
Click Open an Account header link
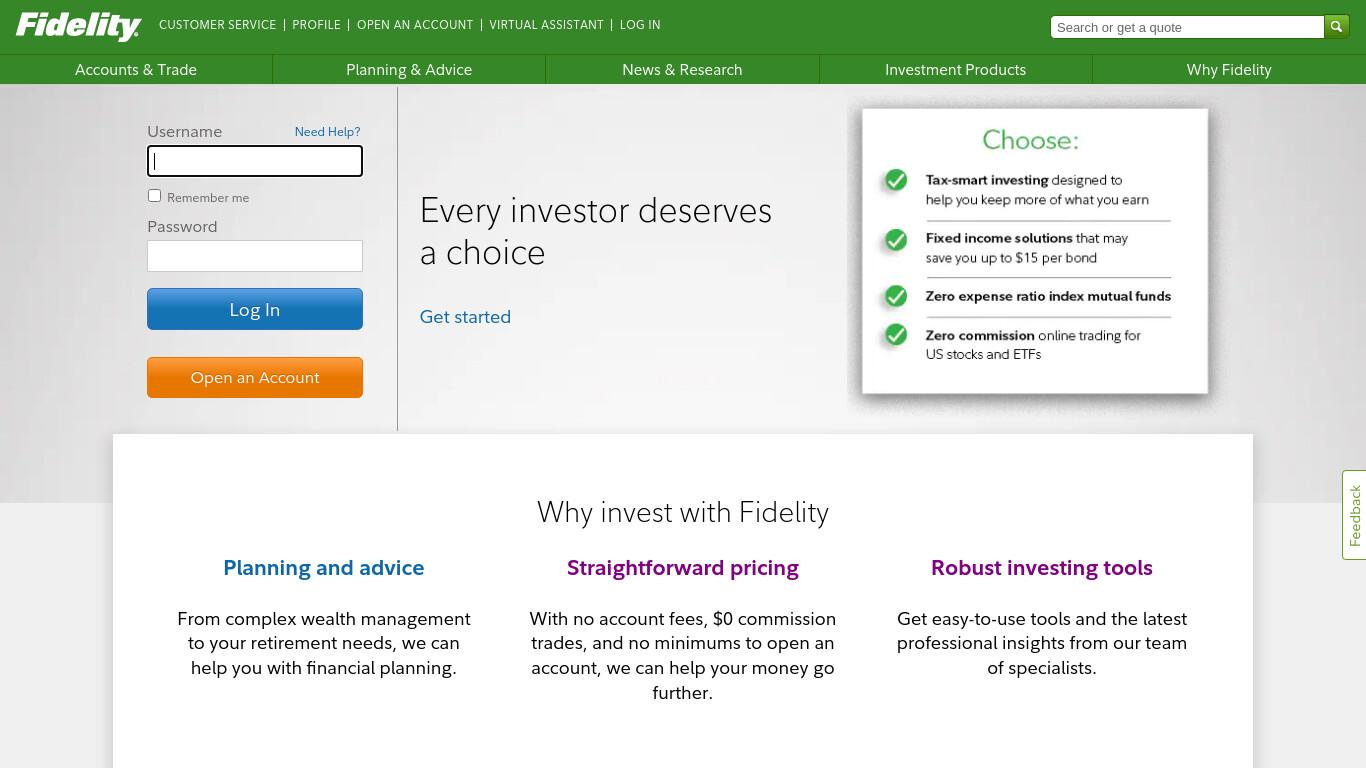pos(415,25)
